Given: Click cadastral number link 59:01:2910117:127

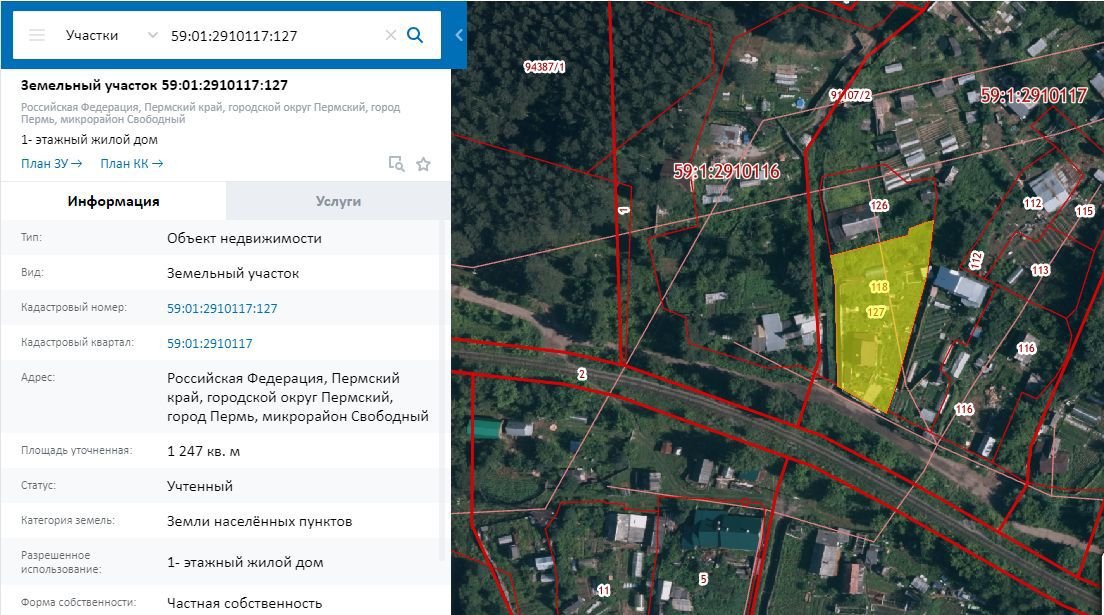Looking at the screenshot, I should (x=222, y=308).
